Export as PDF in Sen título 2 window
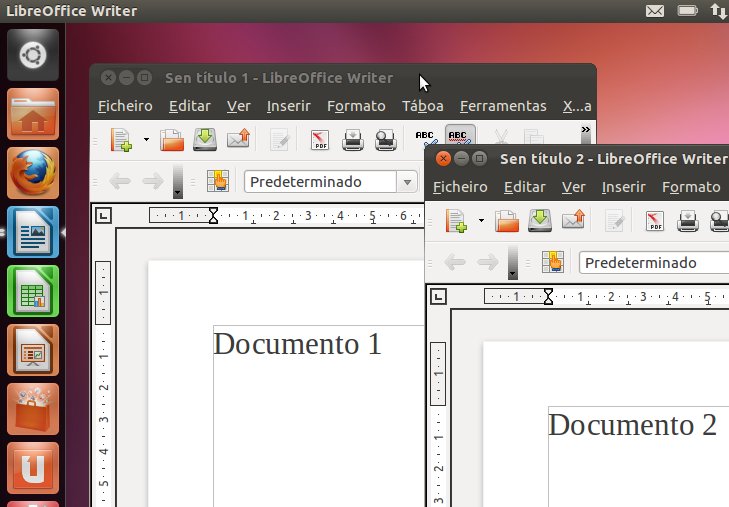729x507 pixels. point(655,221)
